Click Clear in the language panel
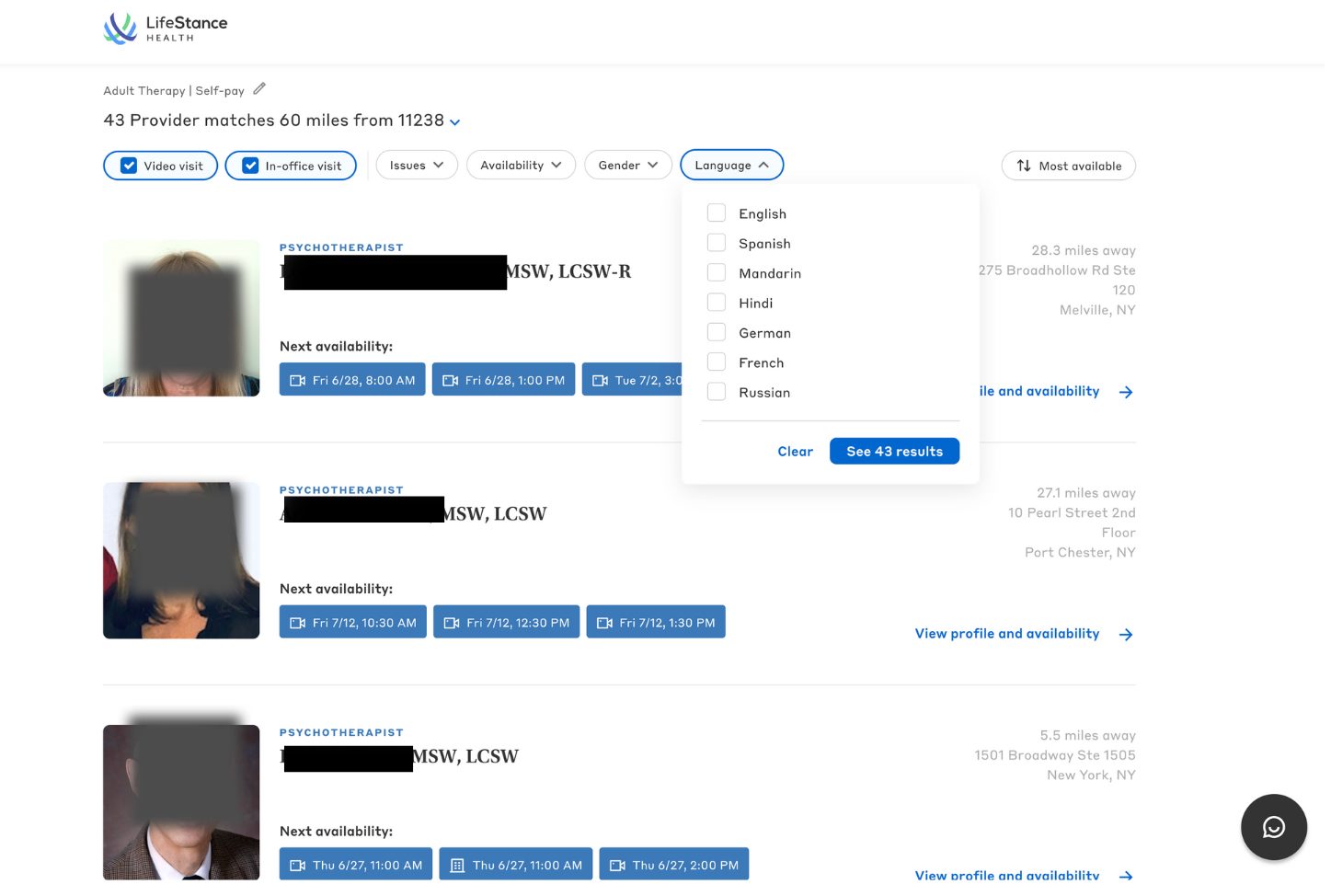1331x896 pixels. [x=795, y=452]
